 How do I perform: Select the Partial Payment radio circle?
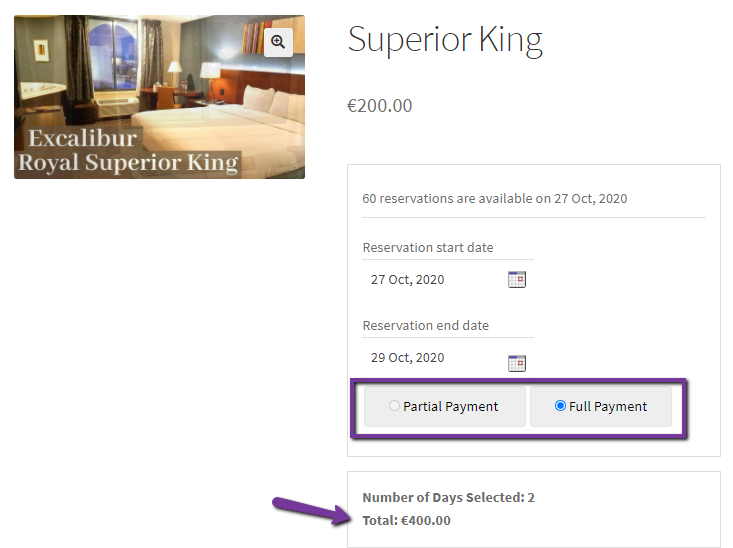(395, 406)
